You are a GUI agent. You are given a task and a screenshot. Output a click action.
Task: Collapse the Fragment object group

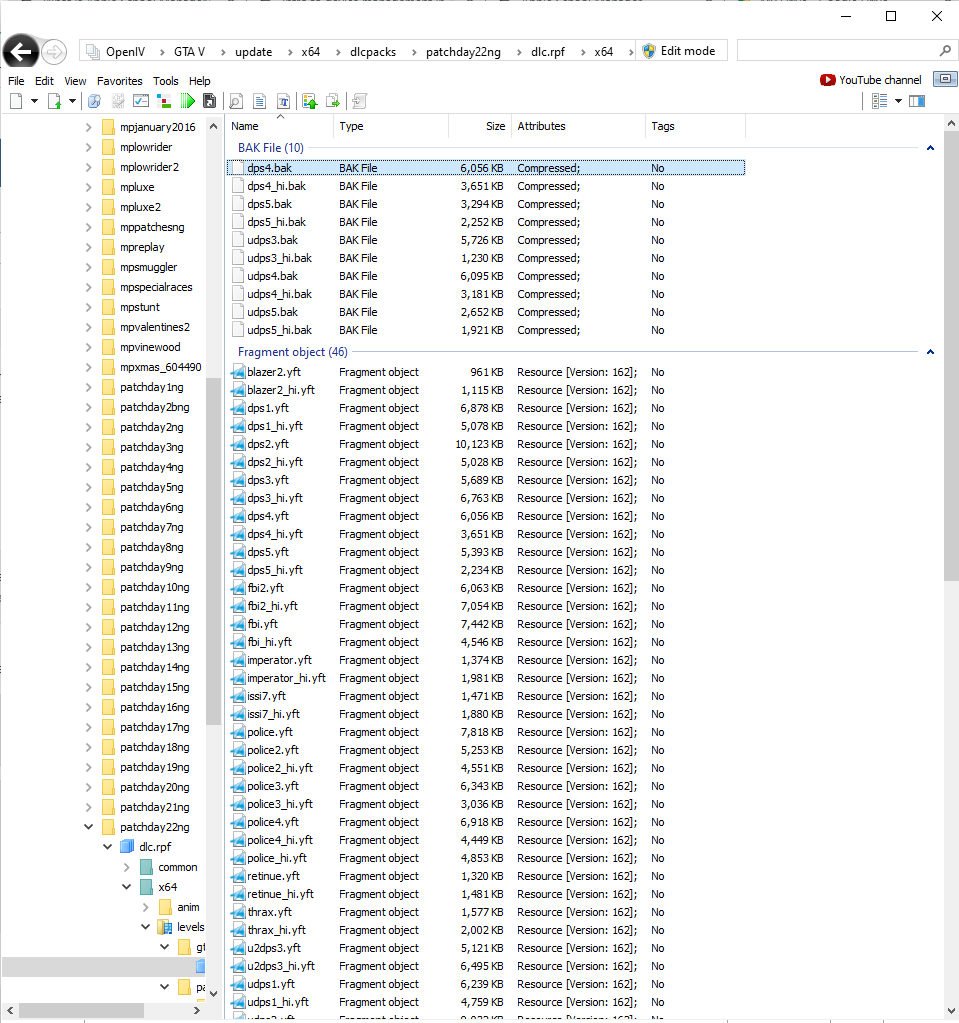930,352
